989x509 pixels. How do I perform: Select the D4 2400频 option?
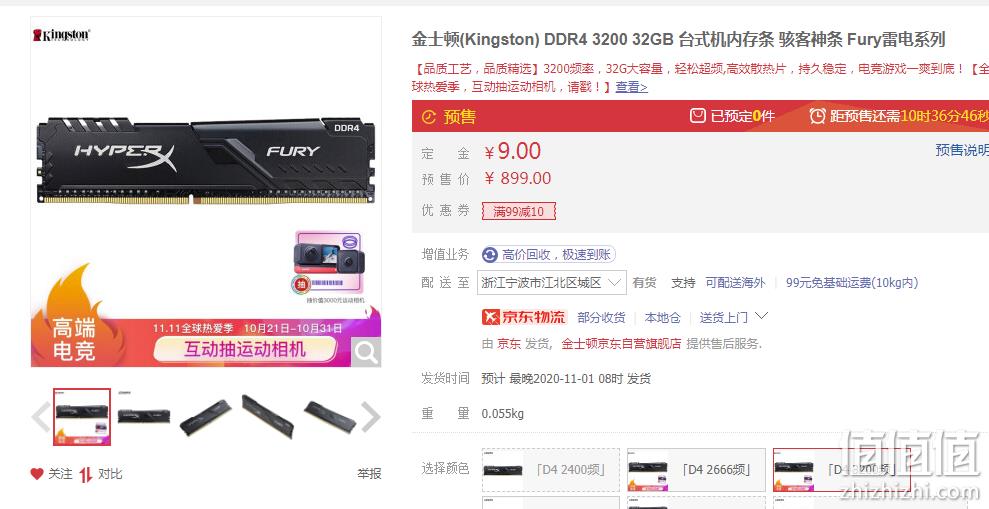click(551, 469)
